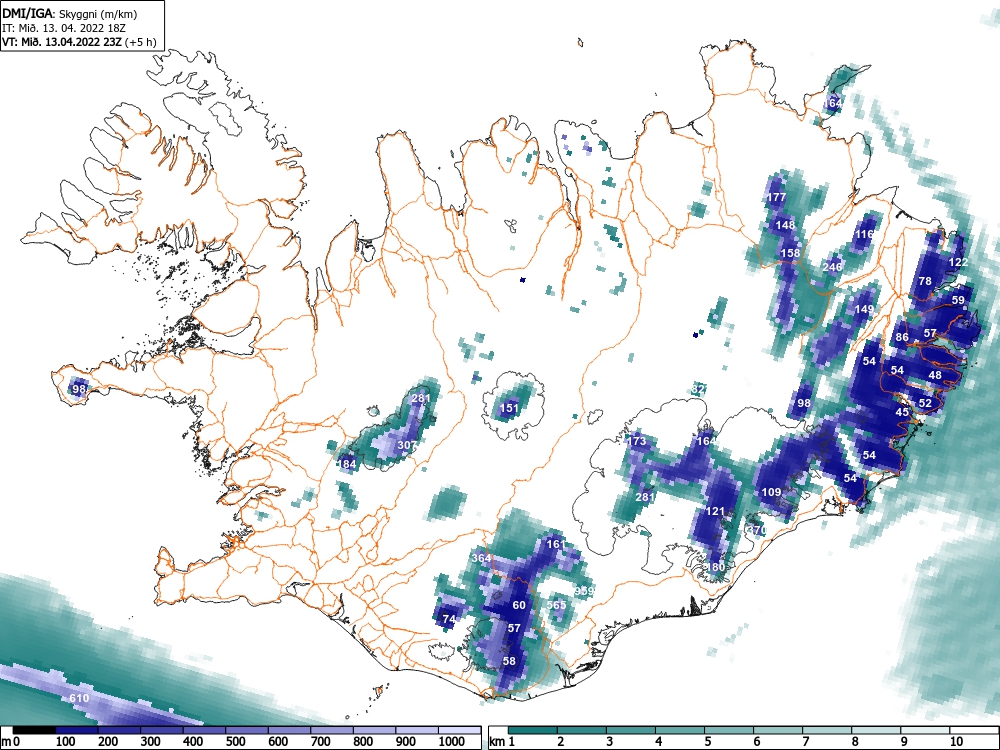Click the '151' value on Hofsjökull glacier
Image resolution: width=1000 pixels, height=750 pixels.
click(509, 408)
